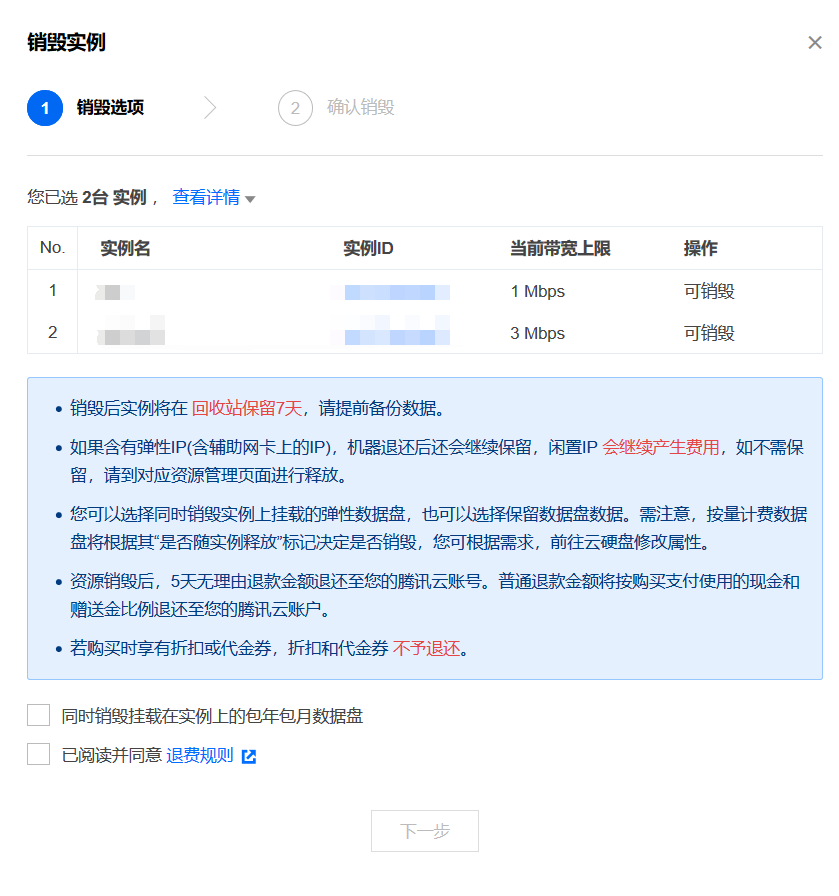This screenshot has height=896, width=839.
Task: Open the 退费规则 link
Action: [199, 756]
